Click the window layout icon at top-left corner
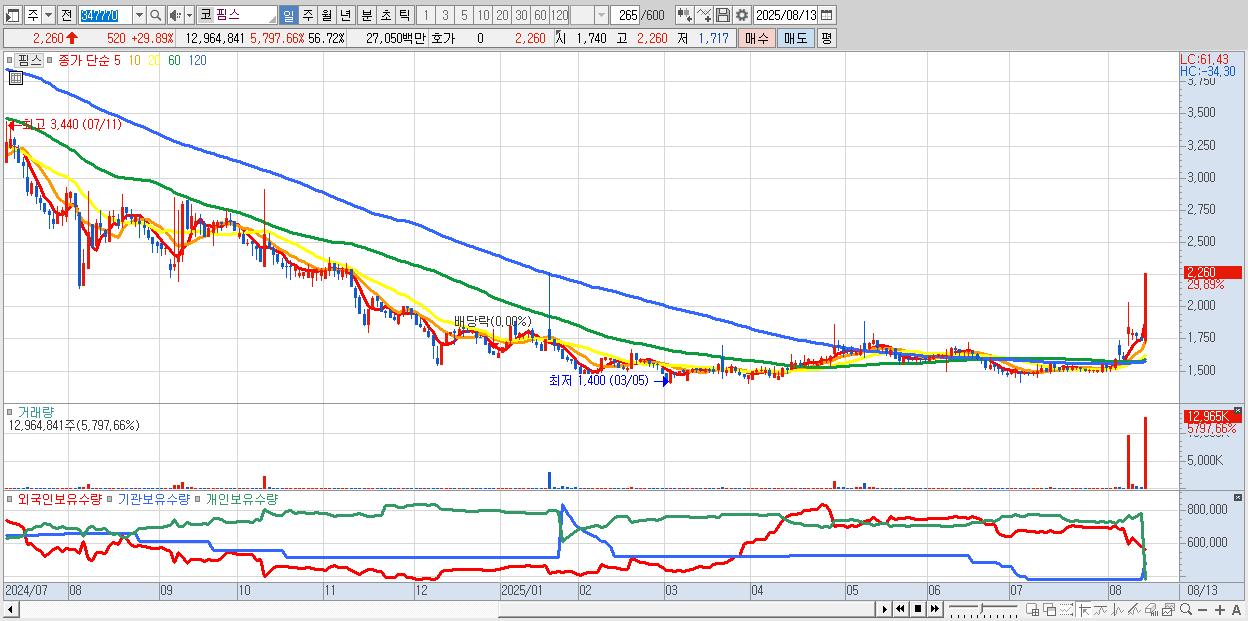The height and width of the screenshot is (621, 1248). 13,15
